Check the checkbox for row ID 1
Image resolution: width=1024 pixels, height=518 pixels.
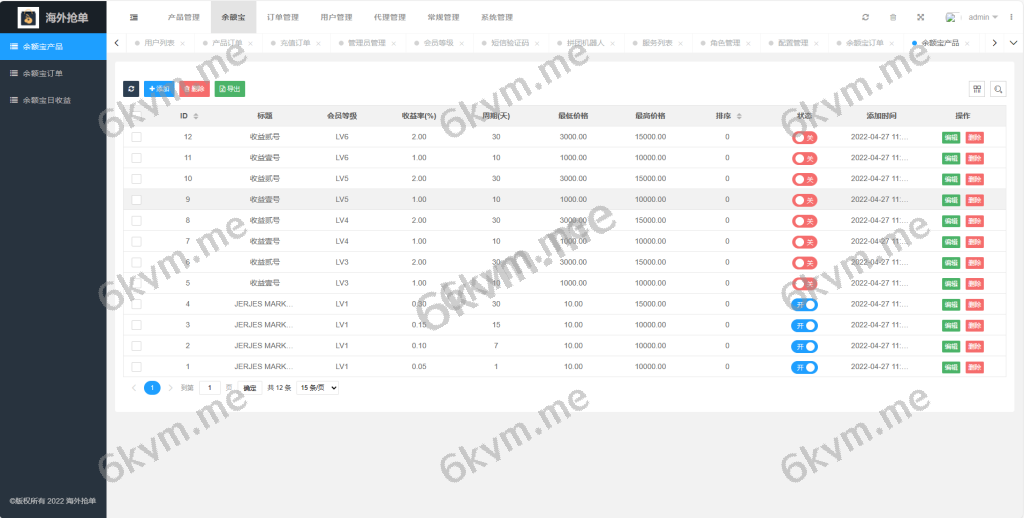tap(136, 367)
